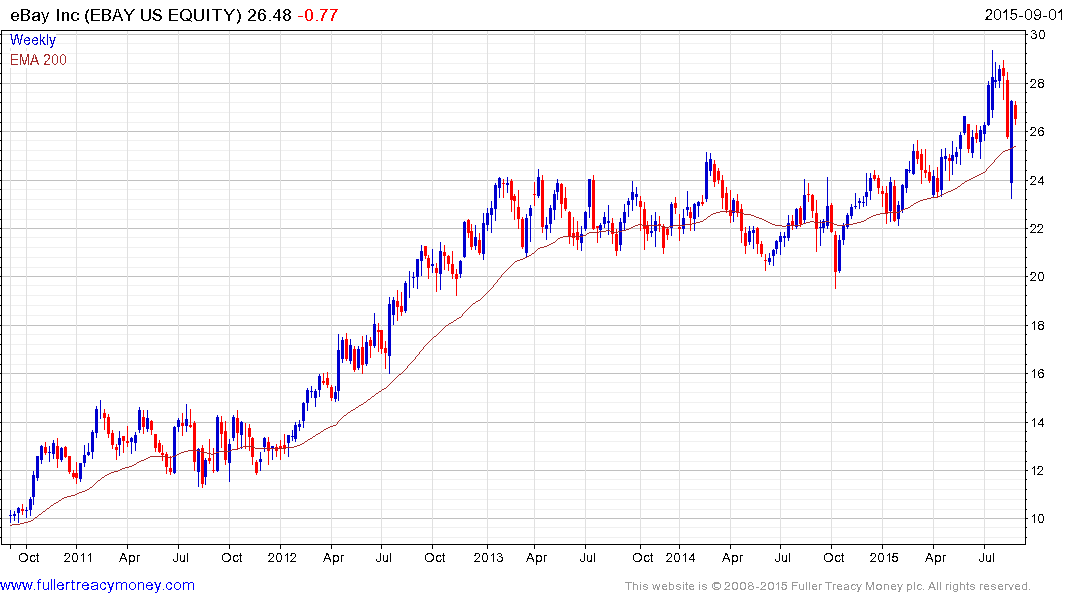Click the Weekly interval label

(x=33, y=40)
